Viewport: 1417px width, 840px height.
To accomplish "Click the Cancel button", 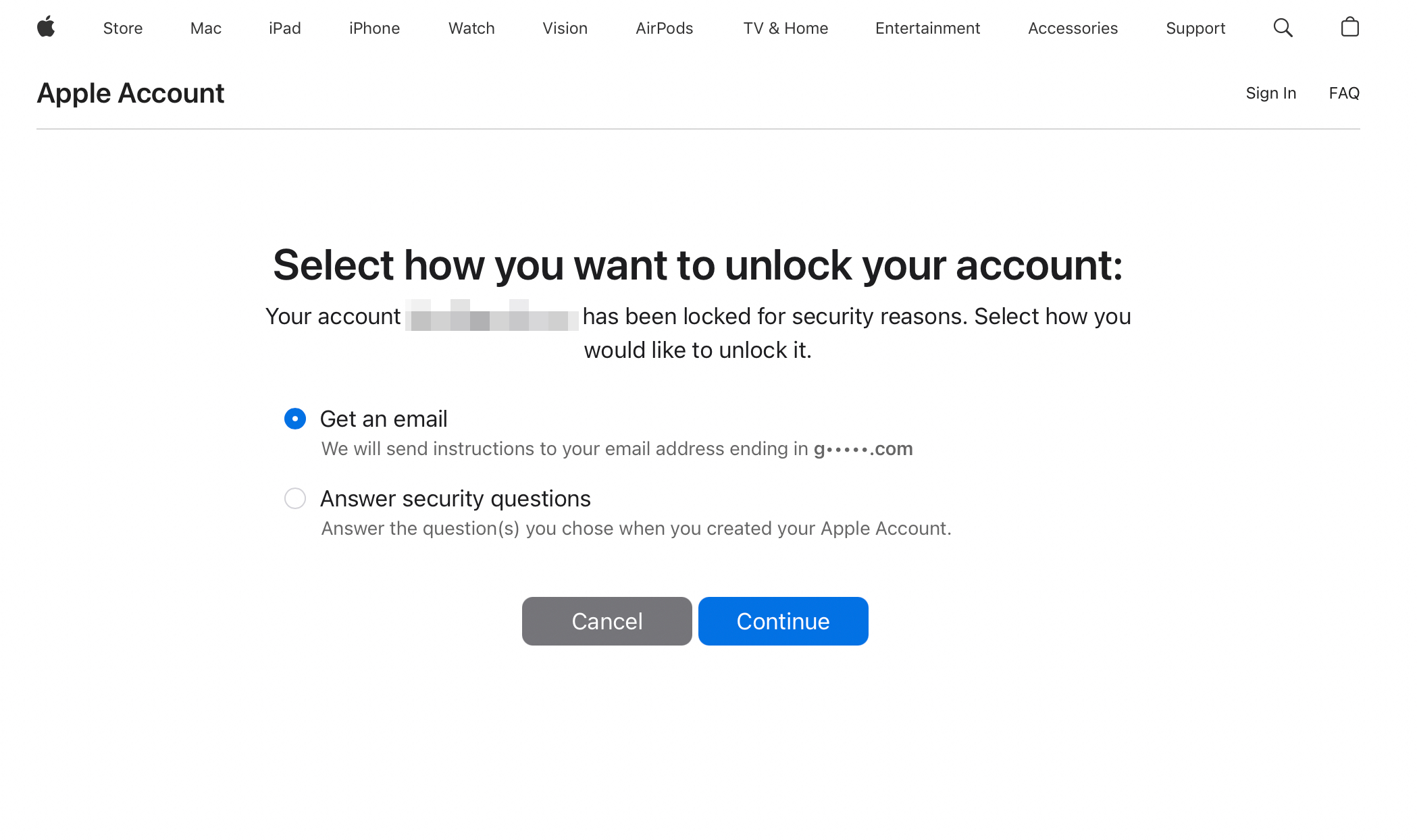I will coord(607,621).
